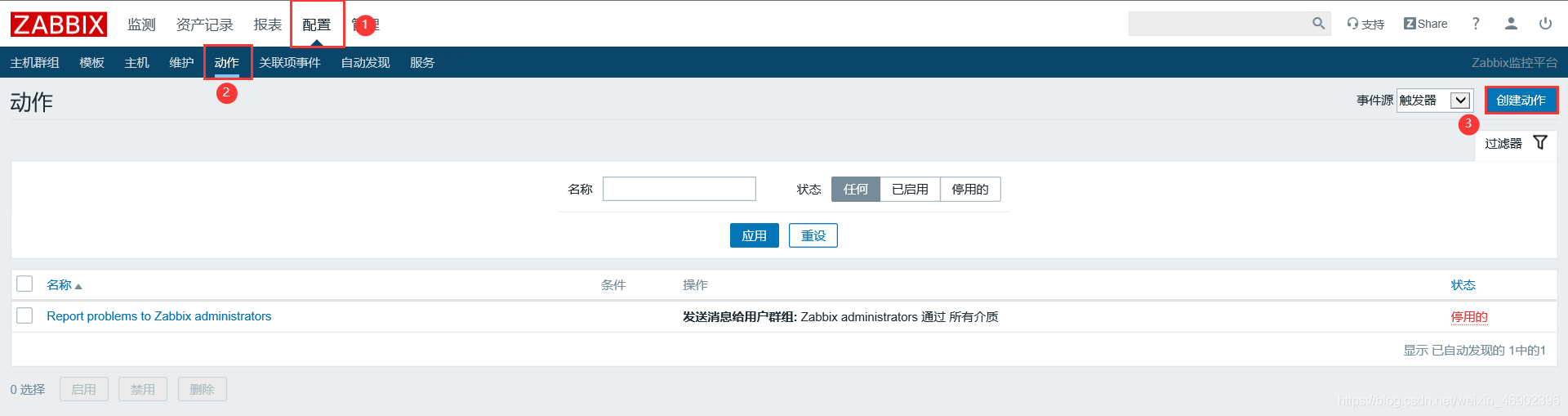1568x416 pixels.
Task: Tick the select-all checkbox in header
Action: click(x=24, y=284)
